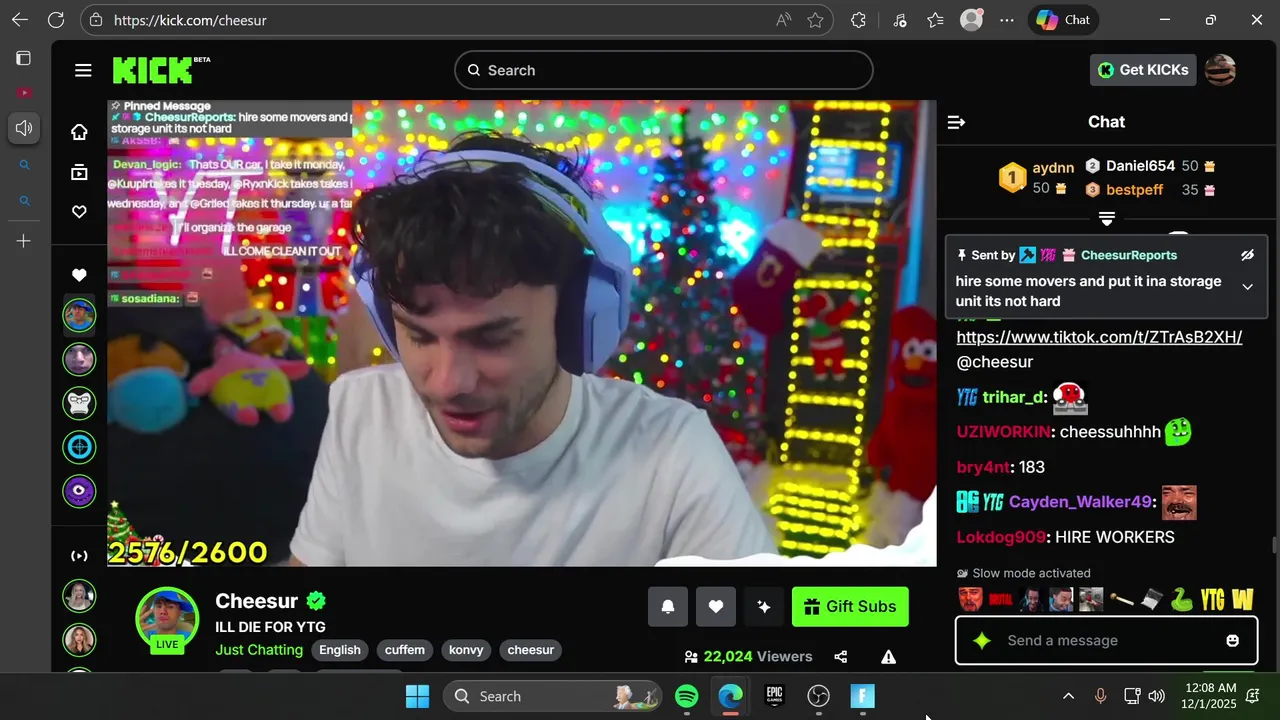1280x720 pixels.
Task: Select the English tag
Action: pyautogui.click(x=340, y=650)
